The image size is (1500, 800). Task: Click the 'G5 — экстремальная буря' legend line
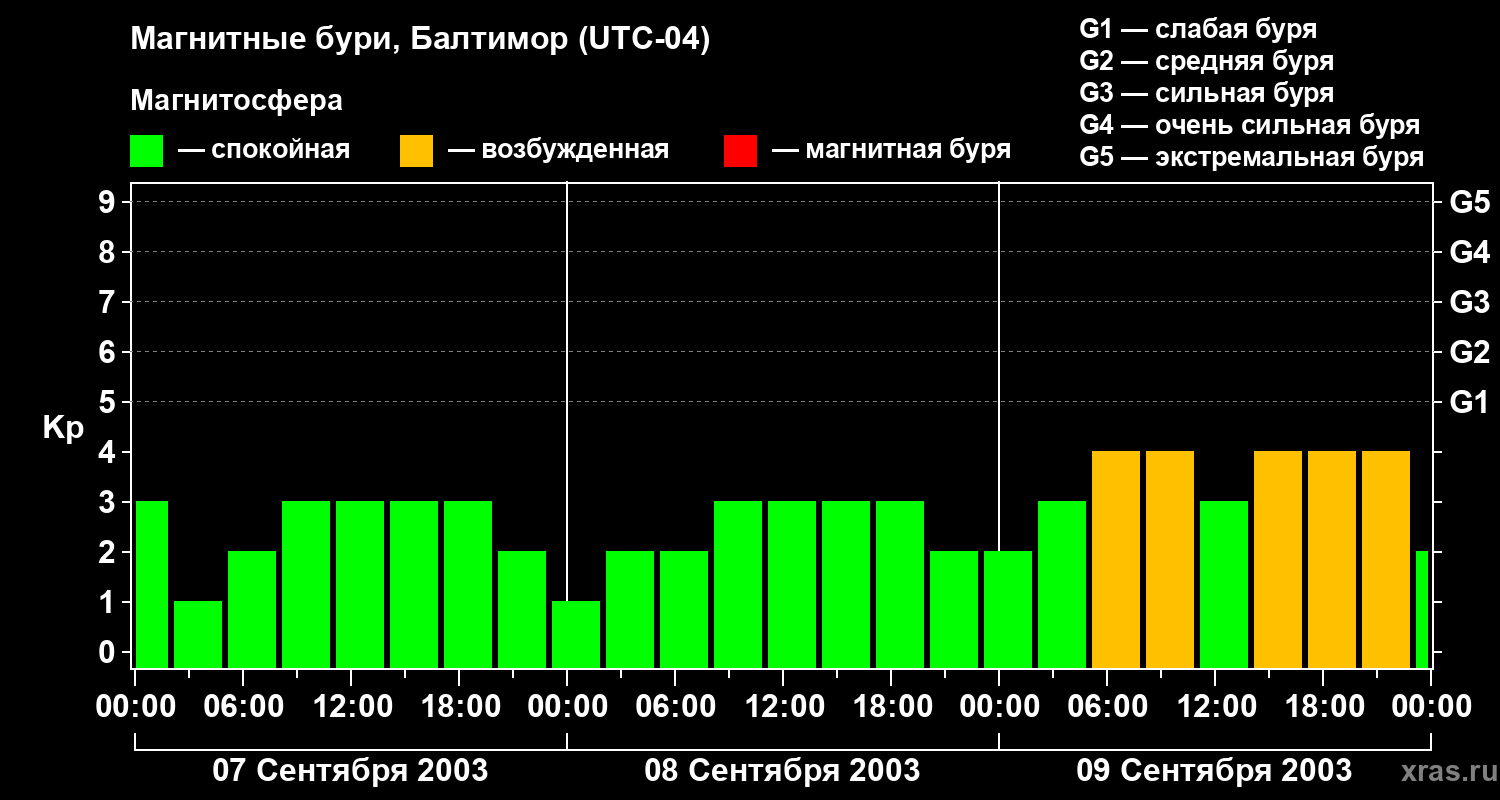click(1251, 157)
